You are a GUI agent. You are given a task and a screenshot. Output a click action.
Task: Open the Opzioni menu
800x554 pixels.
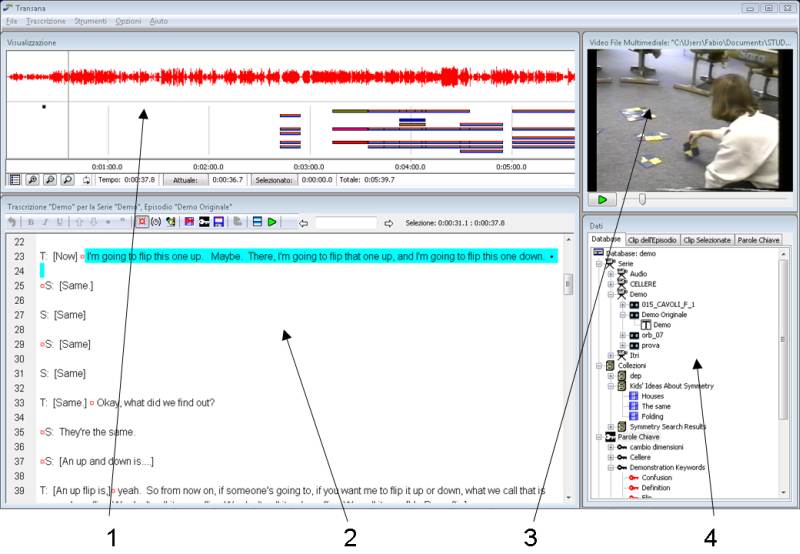point(128,21)
